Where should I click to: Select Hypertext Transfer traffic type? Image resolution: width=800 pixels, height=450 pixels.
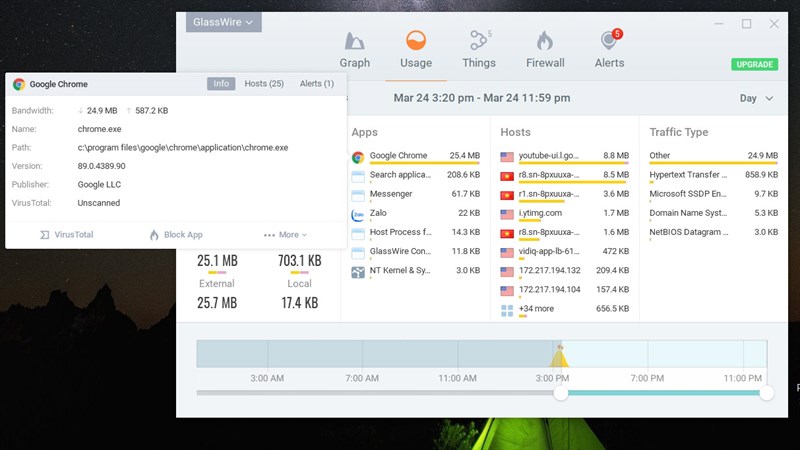pyautogui.click(x=713, y=176)
